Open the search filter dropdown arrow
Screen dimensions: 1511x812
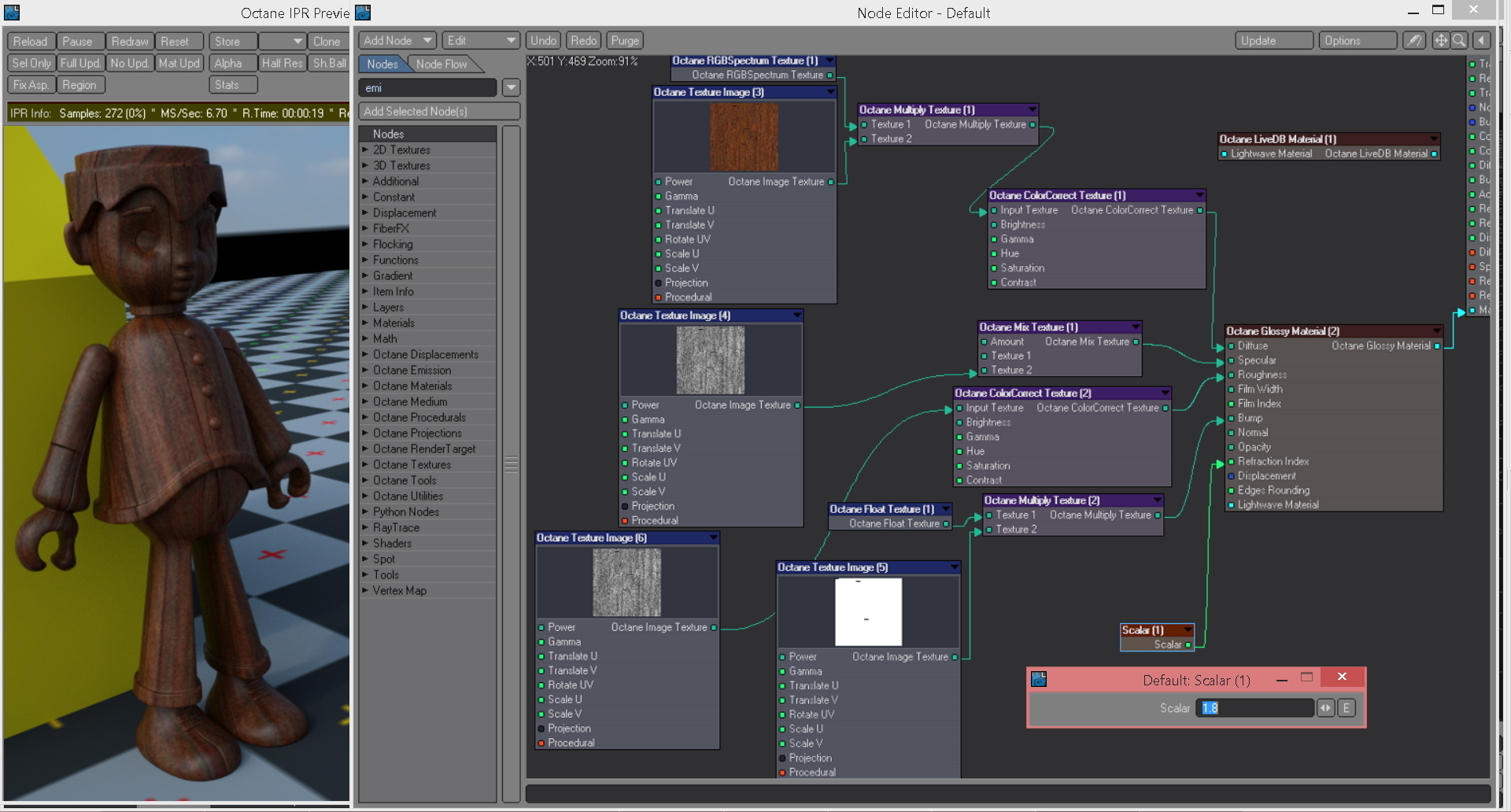coord(512,88)
